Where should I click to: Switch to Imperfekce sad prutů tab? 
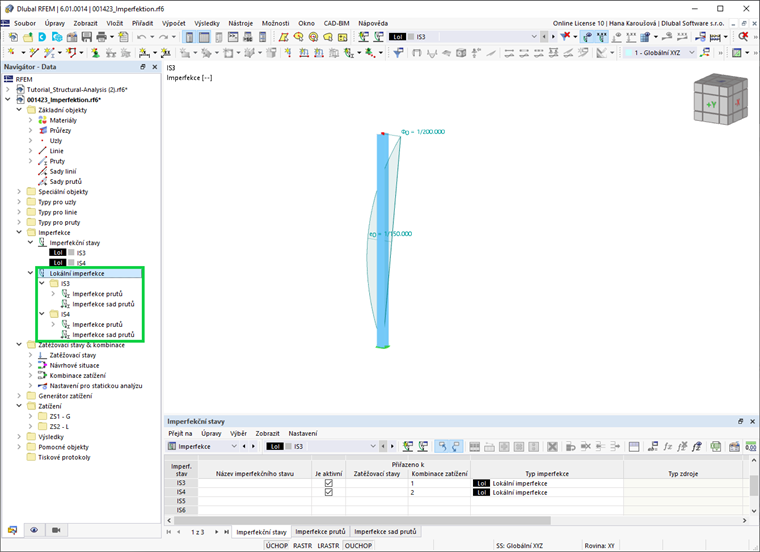pyautogui.click(x=385, y=532)
